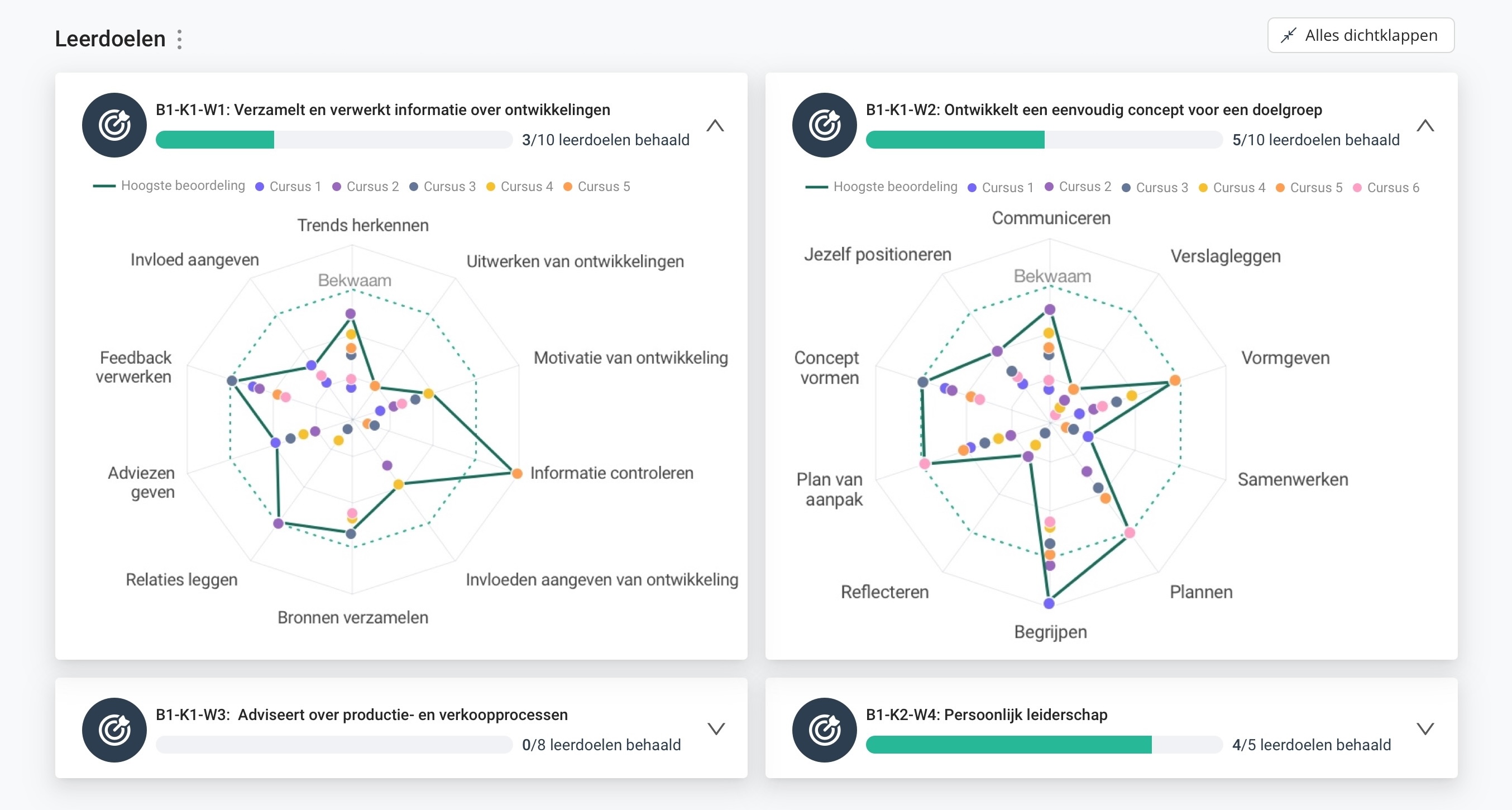Screen dimensions: 1512x810
Task: Open the Leerdoelen three-dot options menu
Action: tap(180, 39)
